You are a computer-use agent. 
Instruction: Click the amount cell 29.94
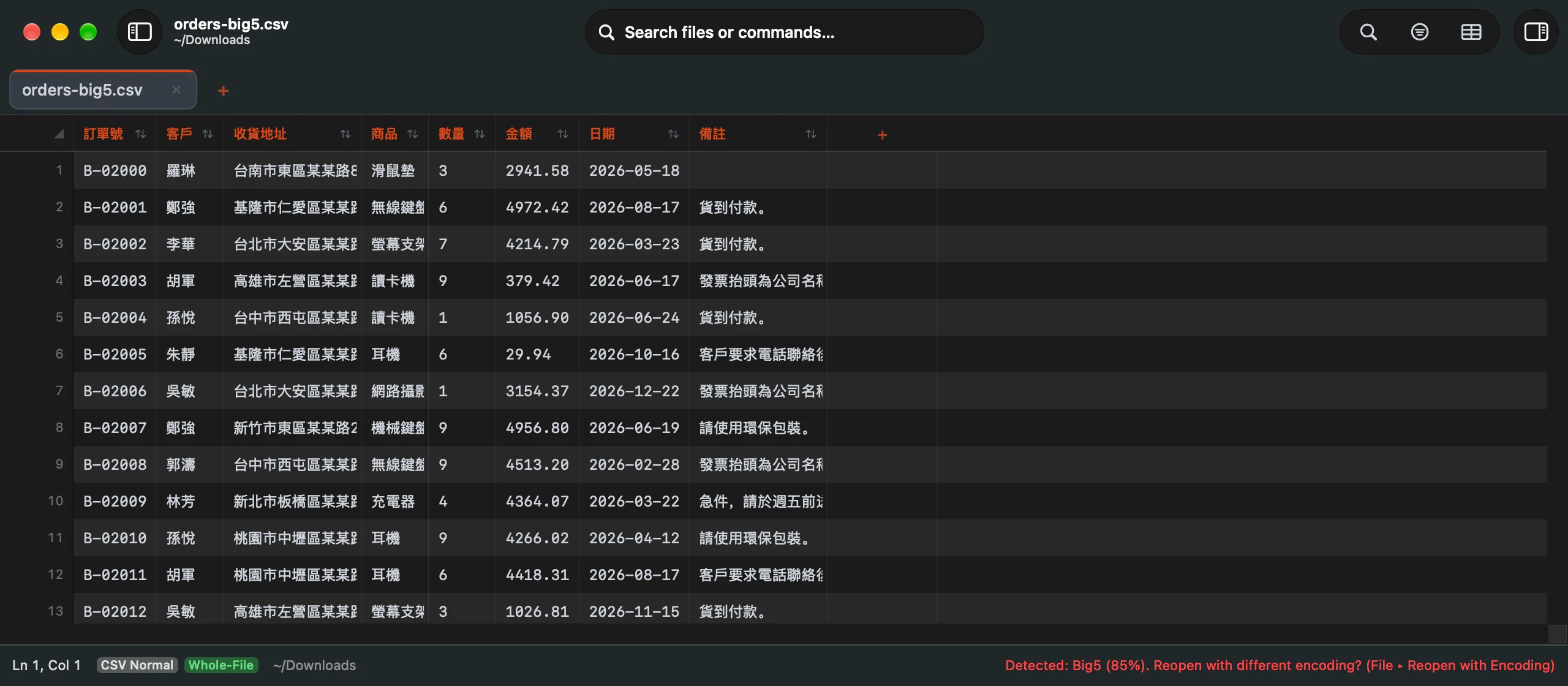(537, 354)
